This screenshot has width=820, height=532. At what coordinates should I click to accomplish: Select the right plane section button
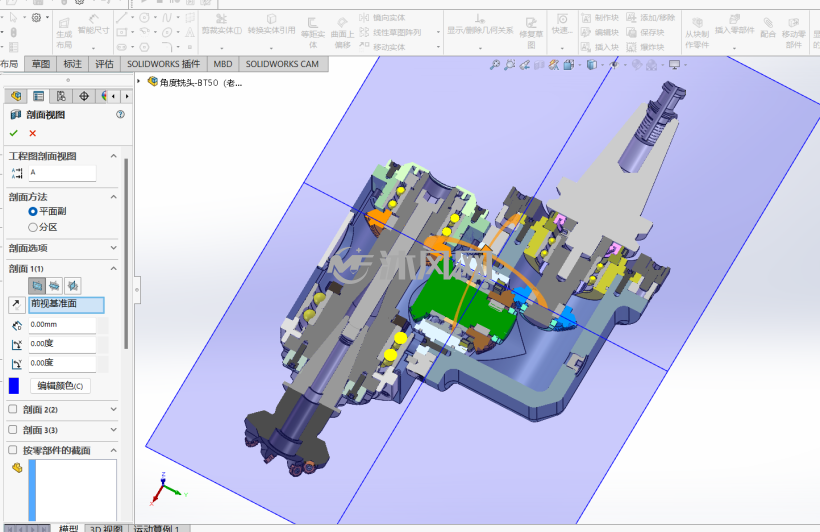coord(72,286)
